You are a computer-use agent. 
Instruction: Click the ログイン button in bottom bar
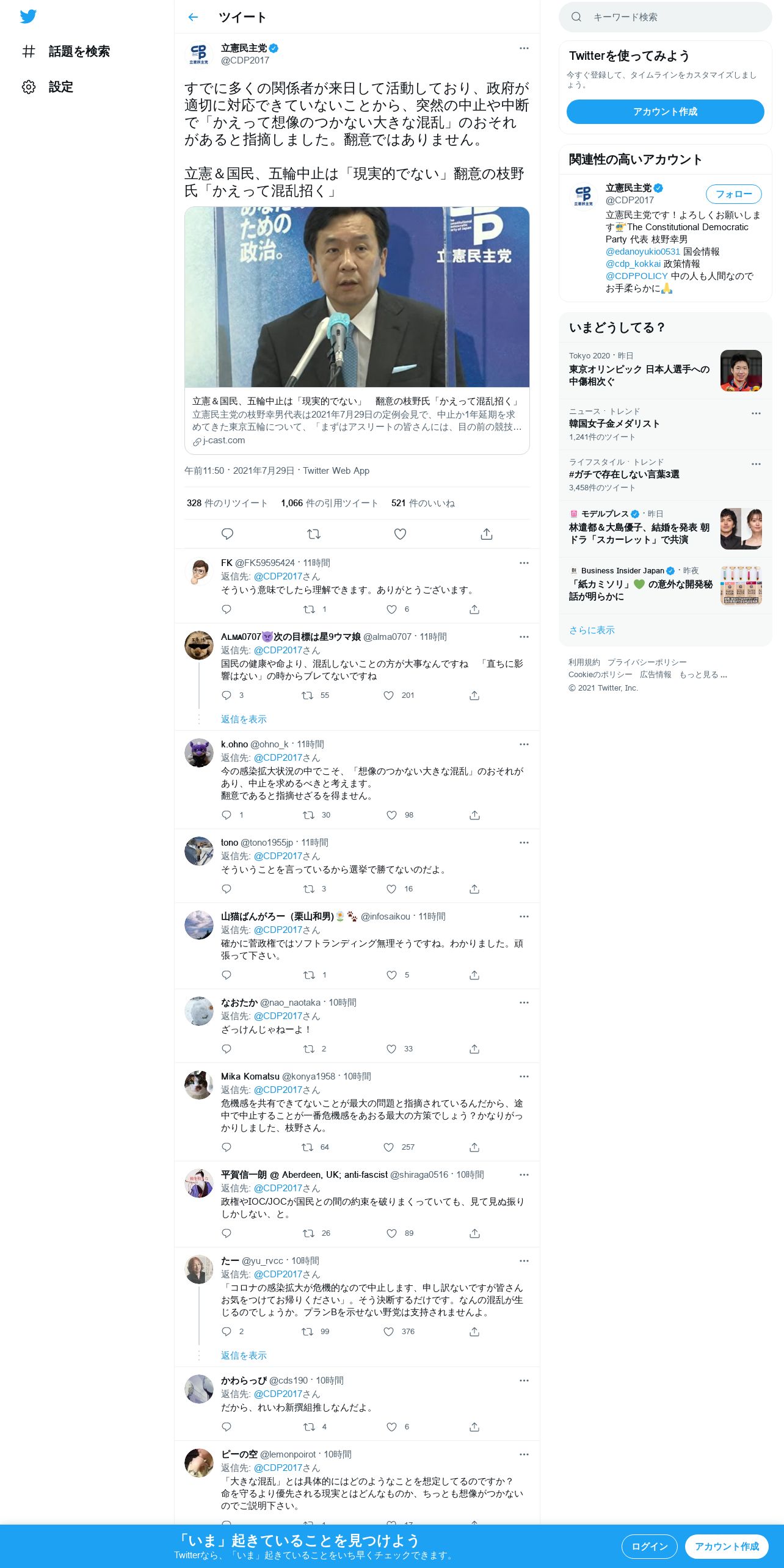click(x=649, y=1547)
